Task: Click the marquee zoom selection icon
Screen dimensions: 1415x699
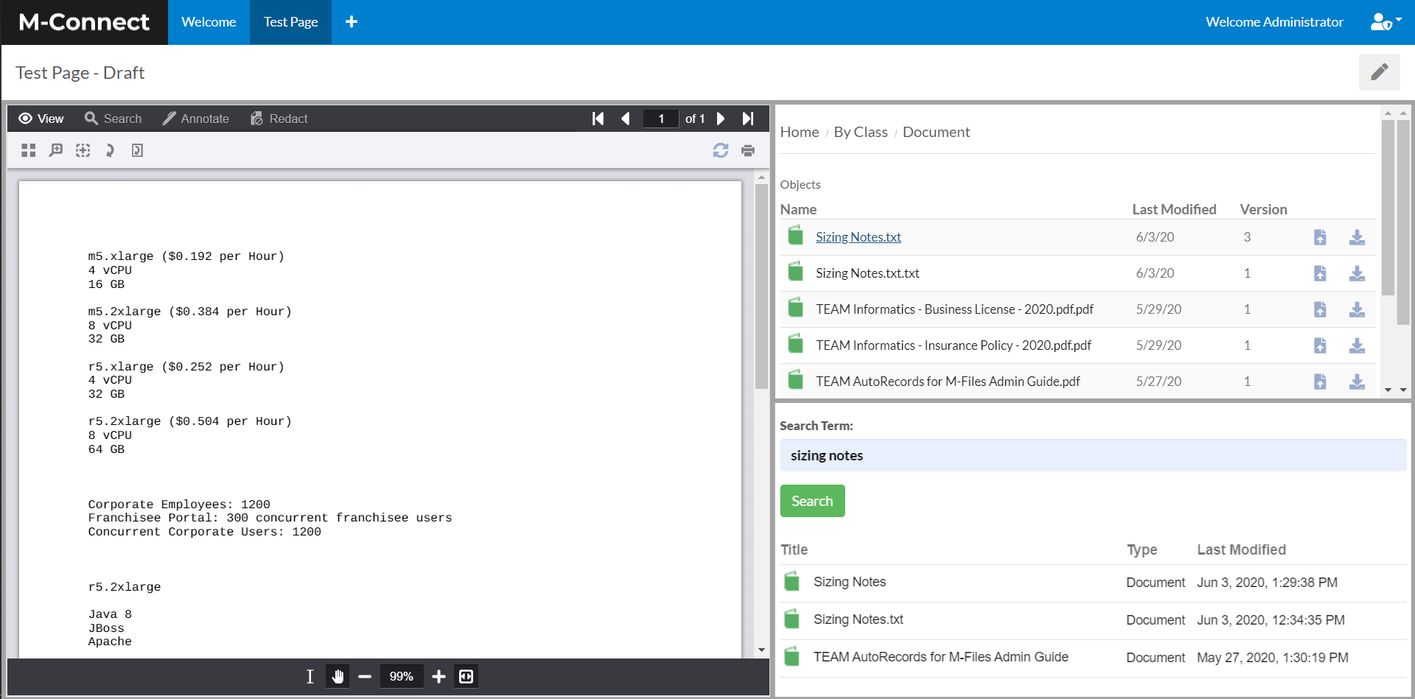Action: point(83,150)
